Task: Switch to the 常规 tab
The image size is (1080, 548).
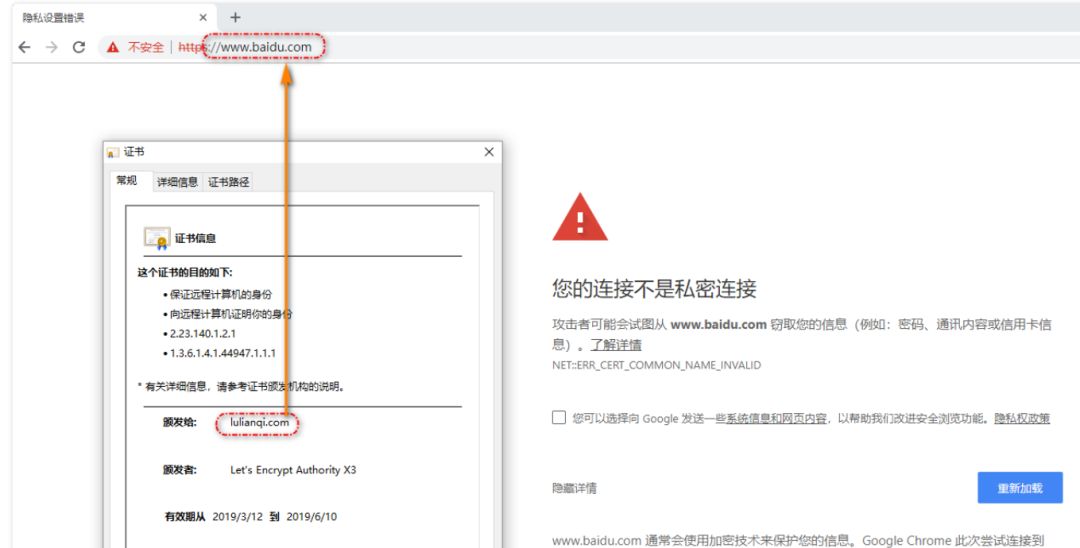Action: pyautogui.click(x=127, y=180)
